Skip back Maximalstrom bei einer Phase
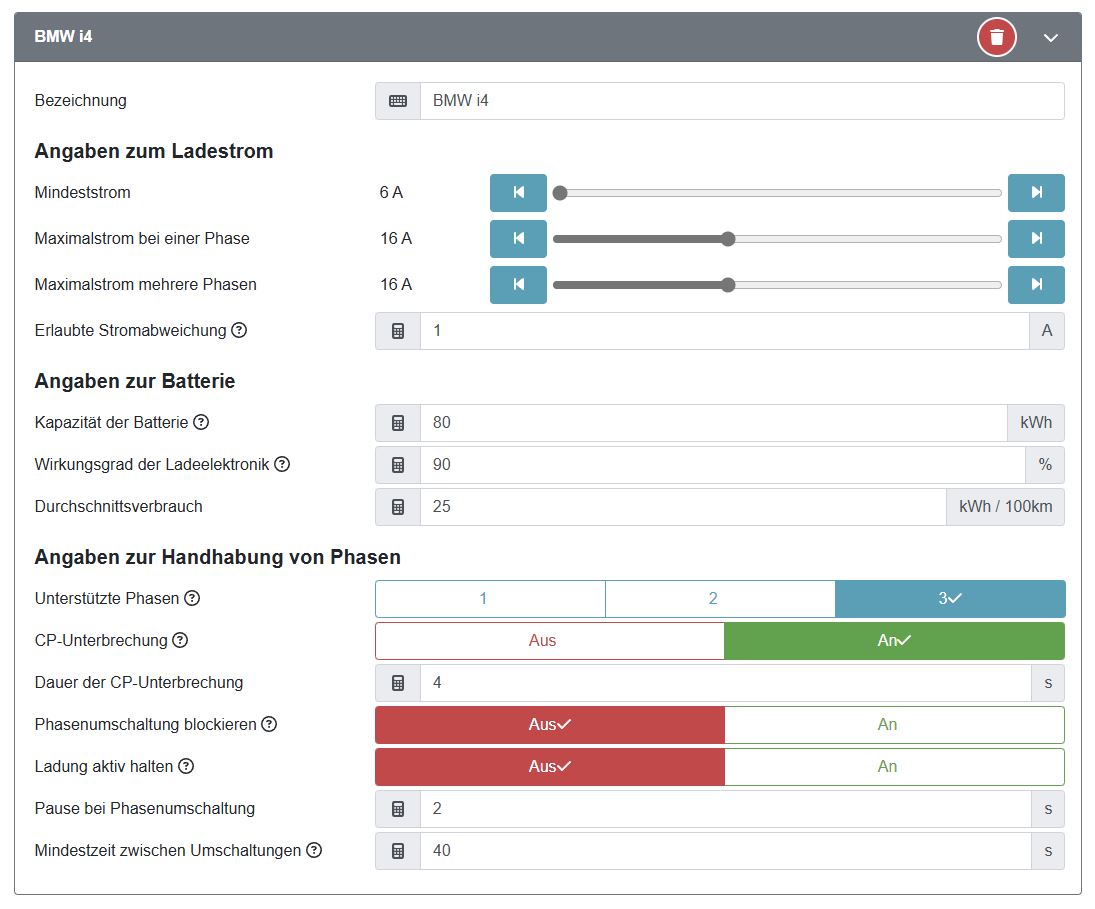Viewport: 1095px width, 909px height. [518, 239]
